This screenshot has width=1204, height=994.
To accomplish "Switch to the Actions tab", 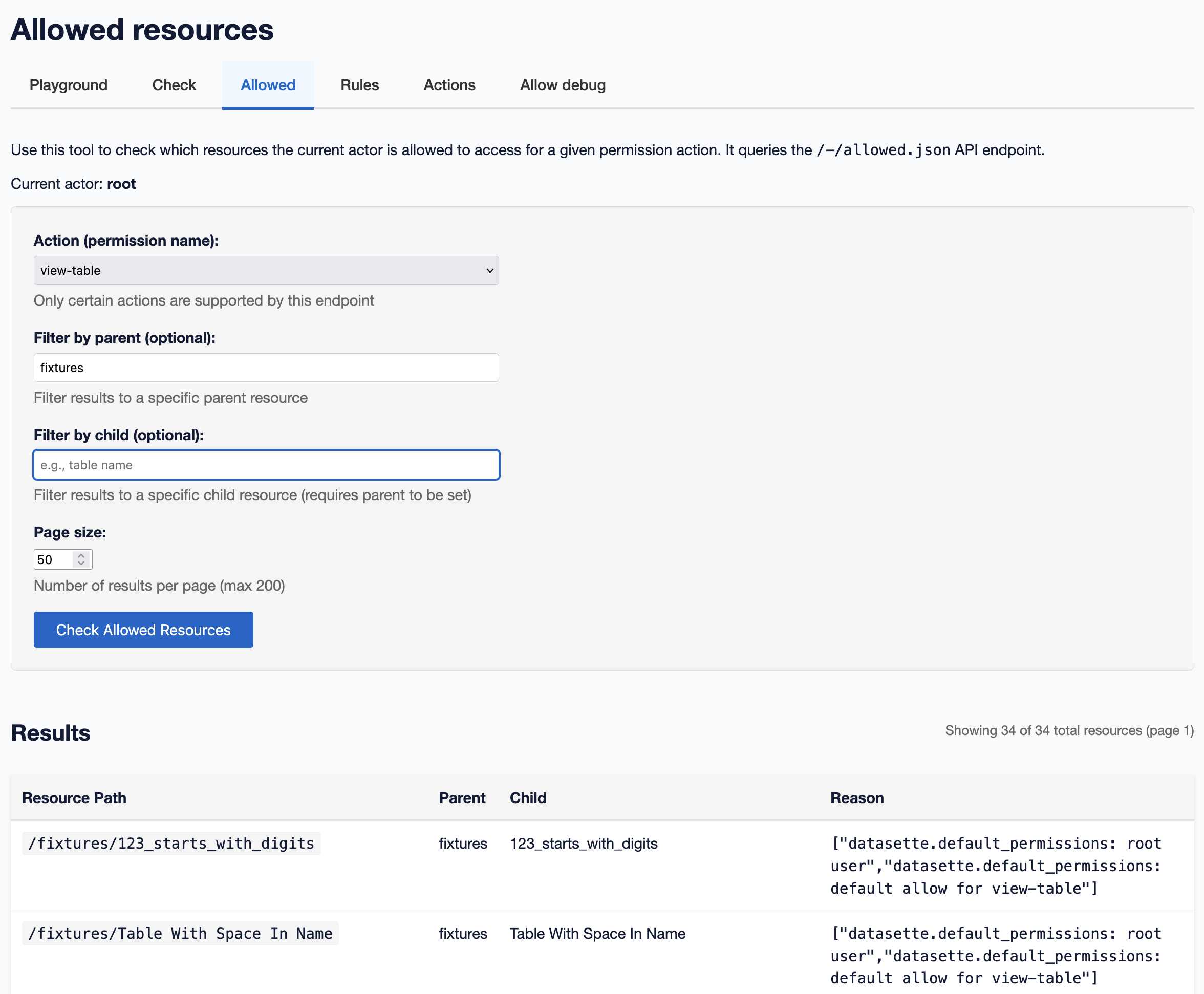I will 449,85.
